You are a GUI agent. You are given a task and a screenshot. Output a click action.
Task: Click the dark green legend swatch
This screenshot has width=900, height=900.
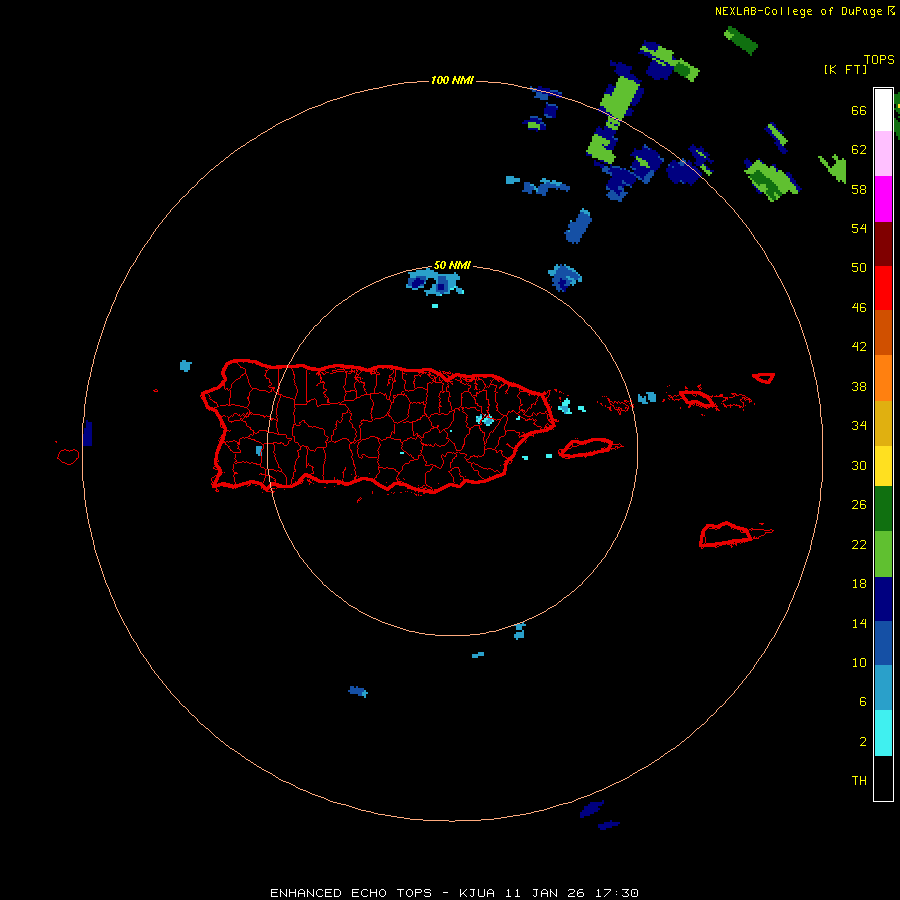[883, 509]
